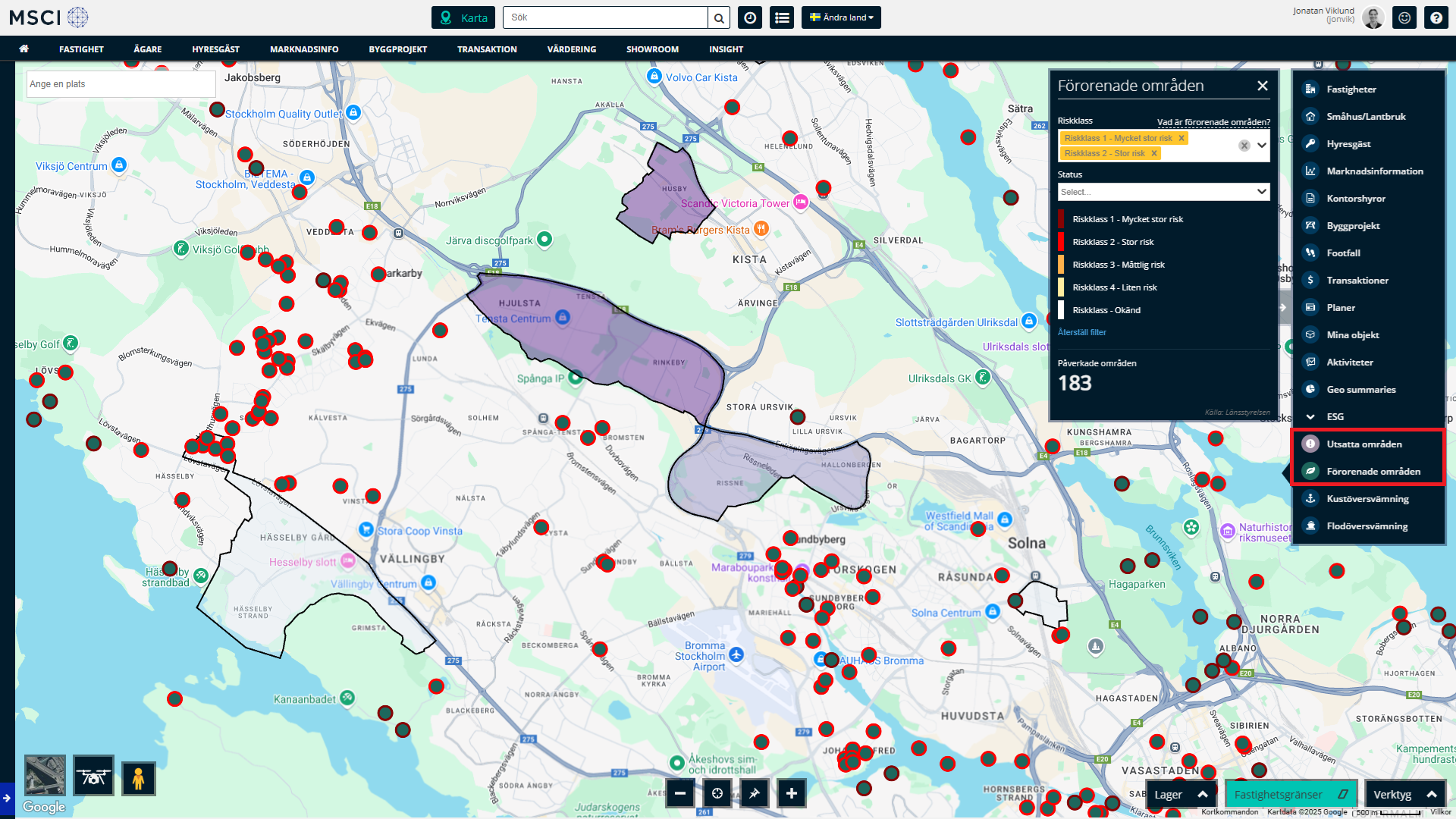1456x819 pixels.
Task: Click the Ange en plats input field
Action: coord(121,84)
